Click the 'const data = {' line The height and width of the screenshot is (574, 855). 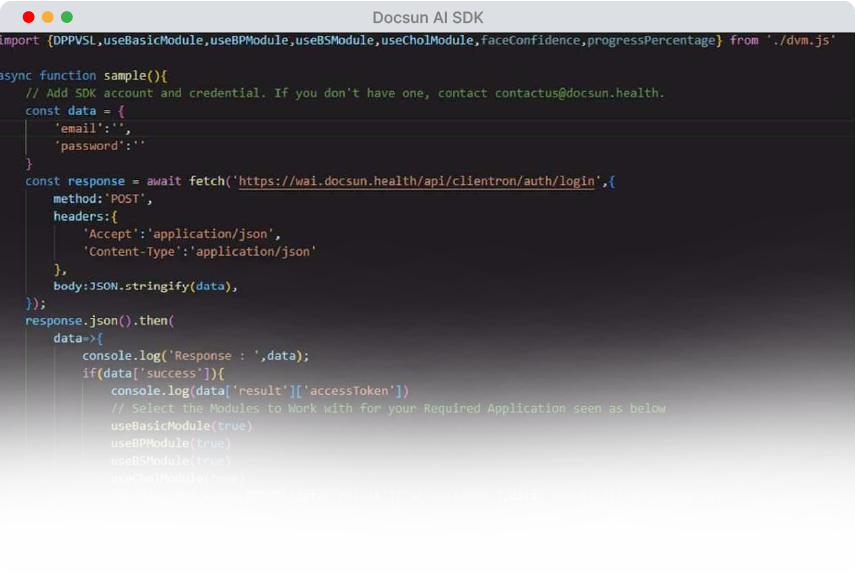[x=75, y=111]
